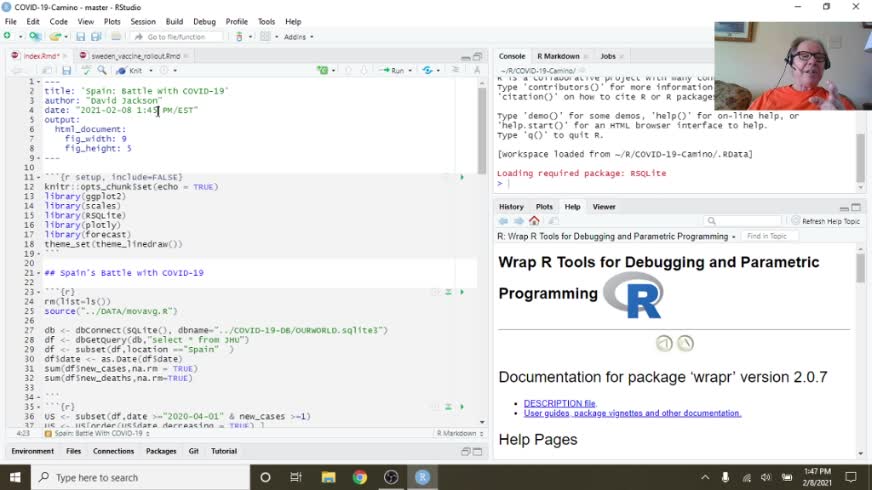The image size is (872, 490).
Task: Run all chunks above line 23
Action: pyautogui.click(x=448, y=292)
